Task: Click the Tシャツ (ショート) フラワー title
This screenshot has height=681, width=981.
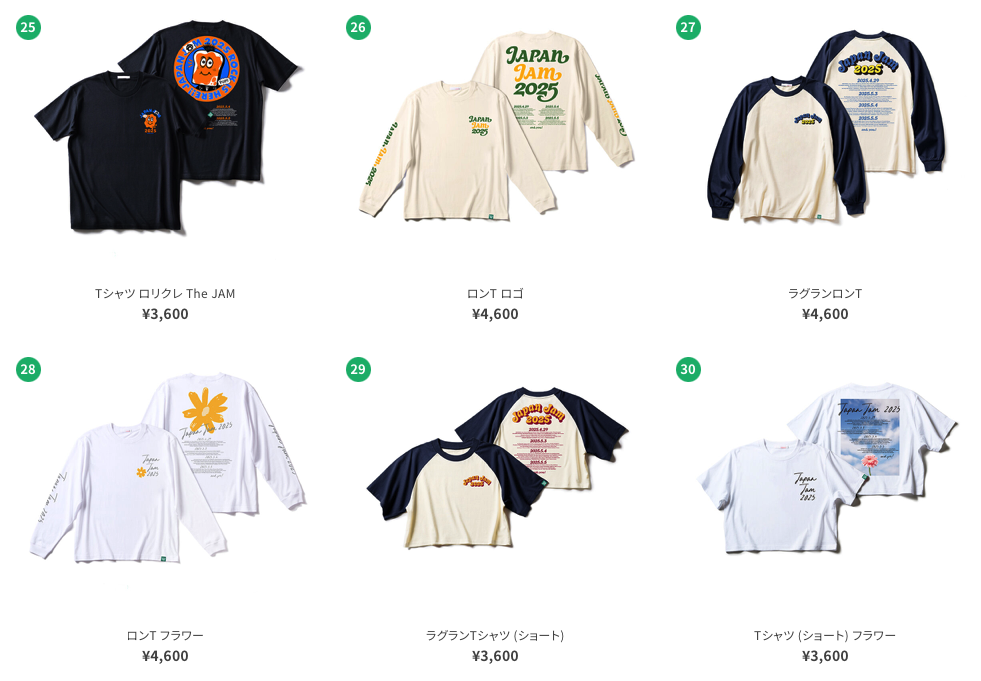Action: point(825,635)
